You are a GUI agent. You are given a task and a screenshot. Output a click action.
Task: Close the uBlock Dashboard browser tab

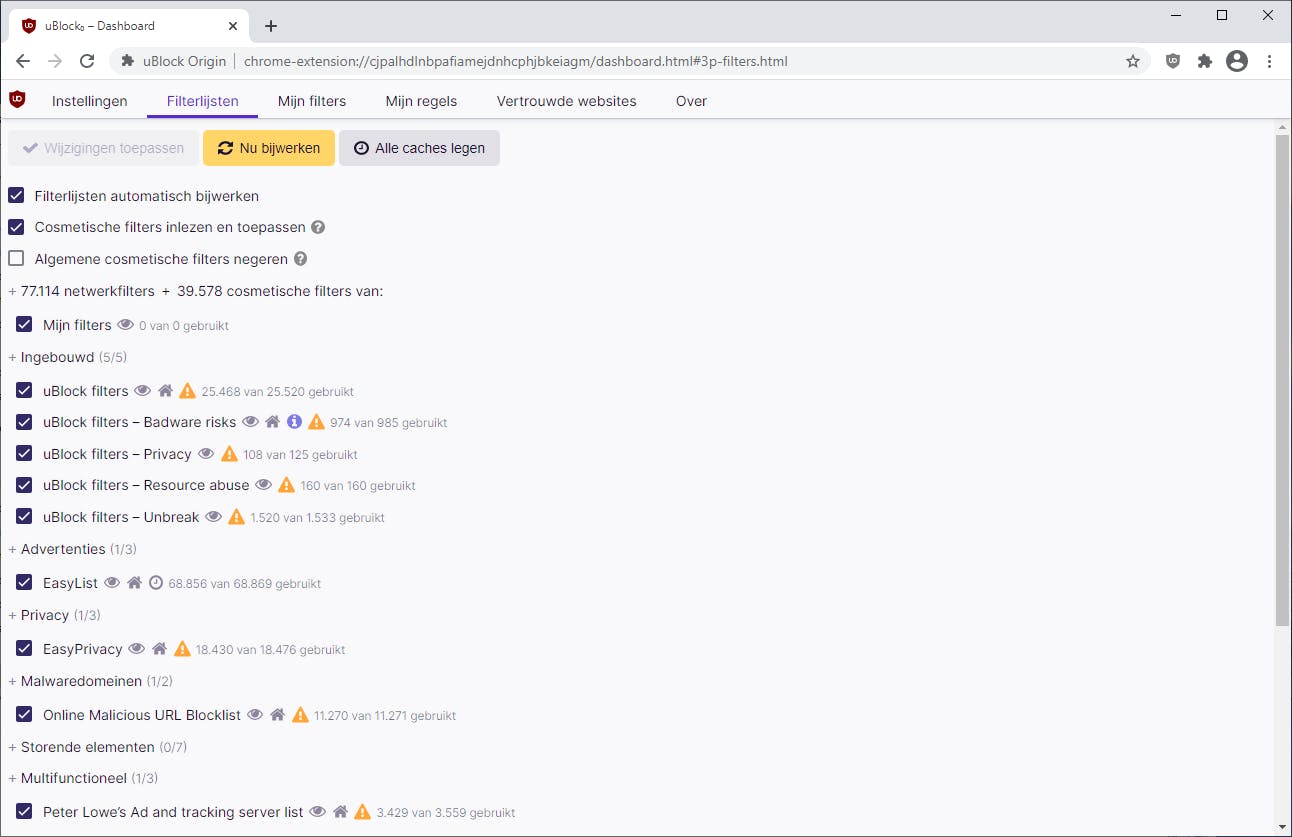coord(235,26)
